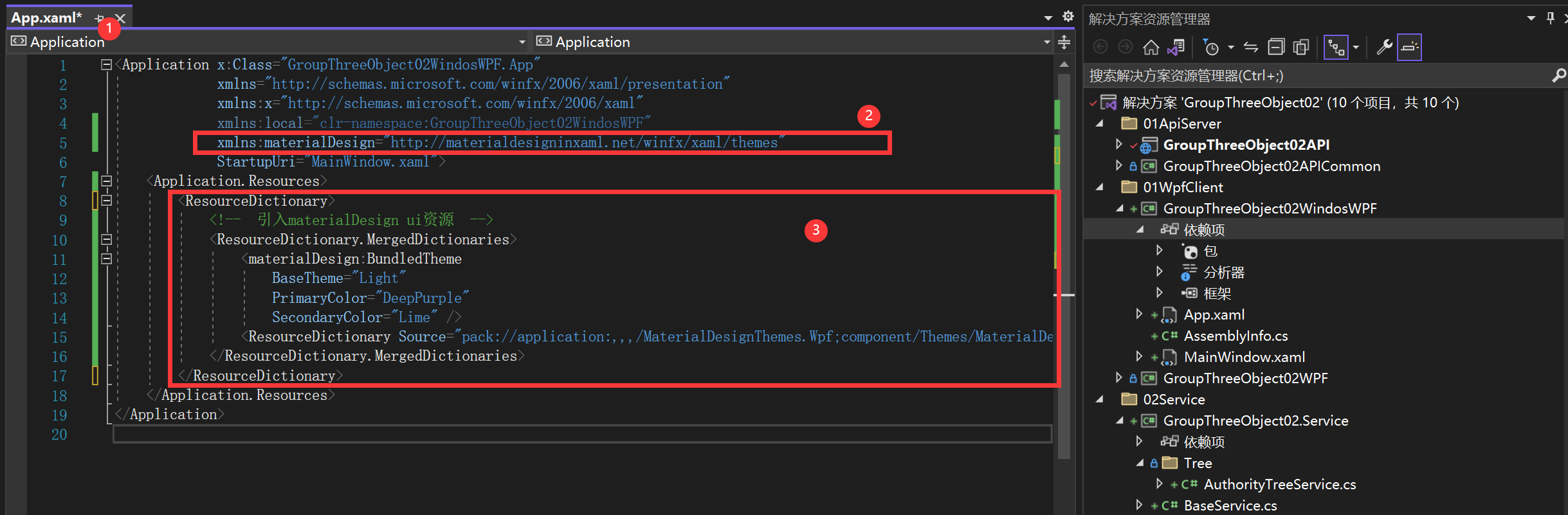Toggle the nested file view button
The height and width of the screenshot is (515, 1568).
coord(1336,48)
